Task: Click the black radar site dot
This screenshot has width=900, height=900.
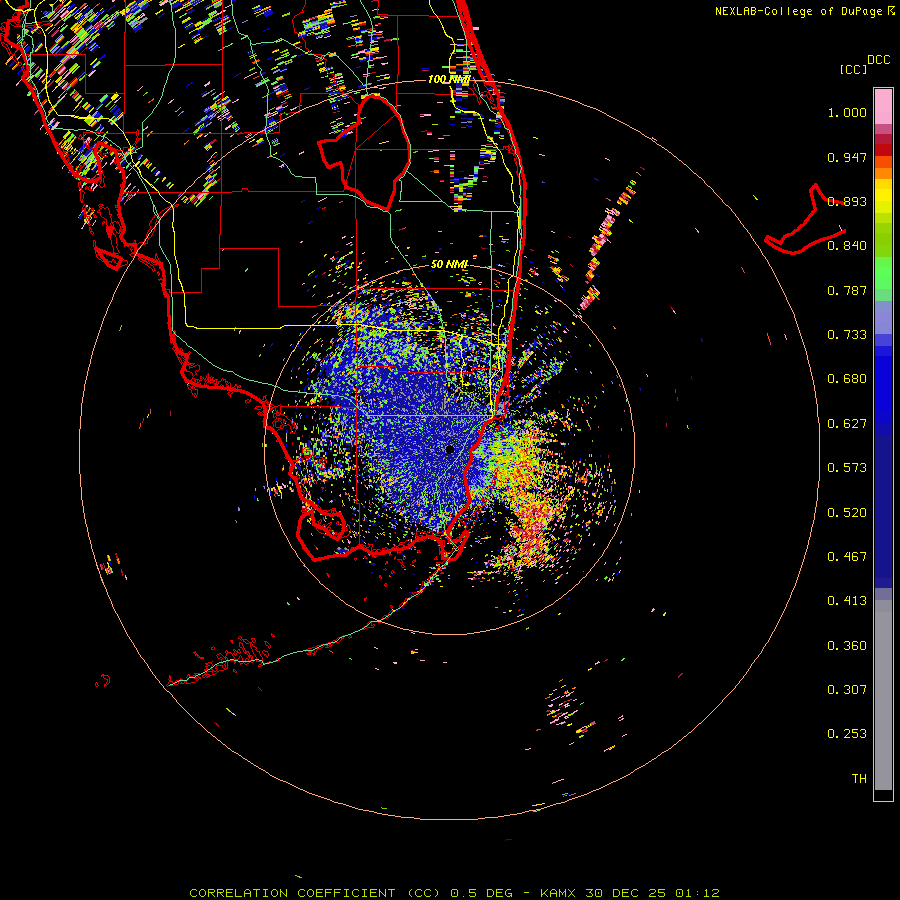Action: click(x=449, y=449)
